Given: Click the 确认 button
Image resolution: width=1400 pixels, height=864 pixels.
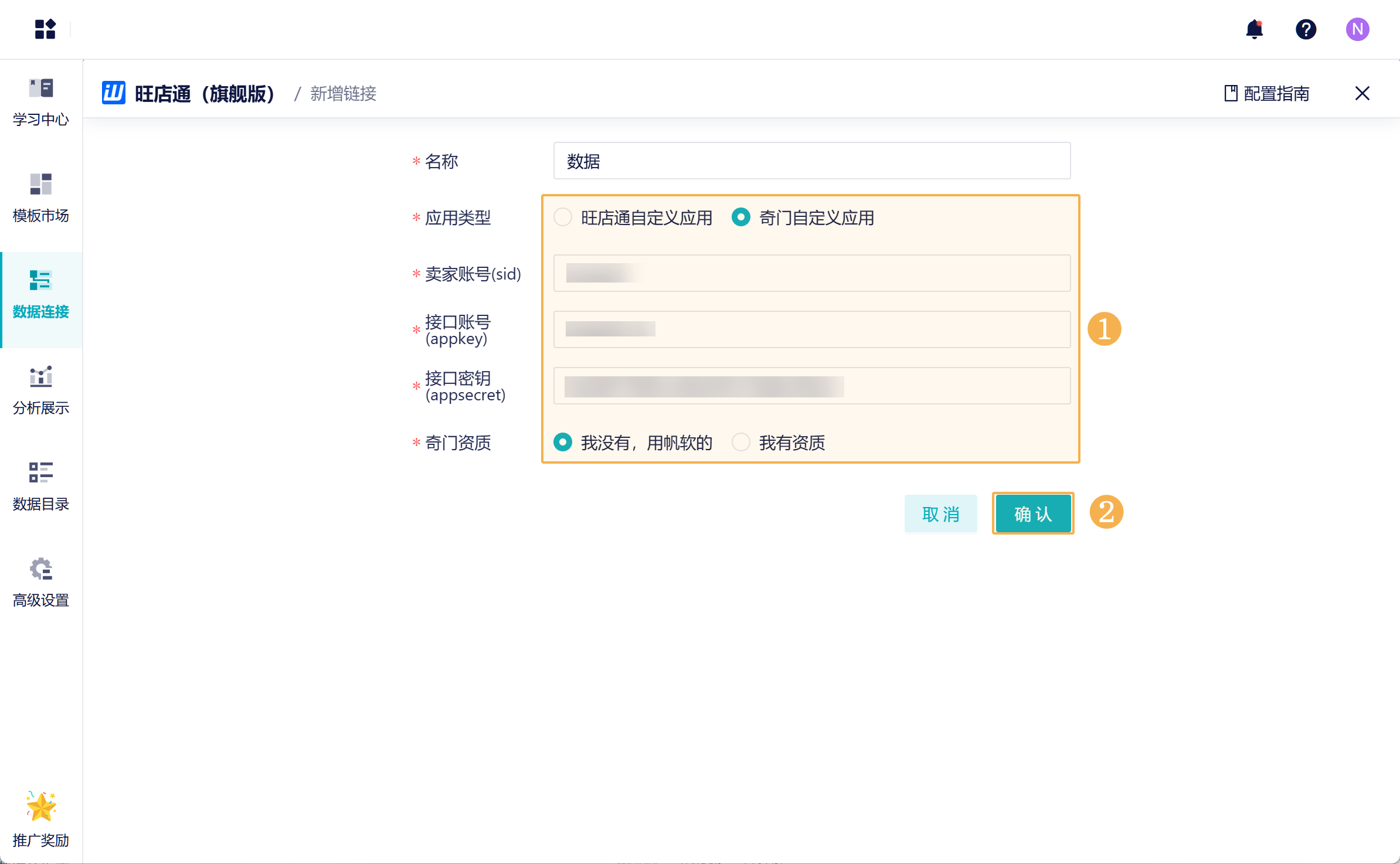Looking at the screenshot, I should coord(1033,513).
